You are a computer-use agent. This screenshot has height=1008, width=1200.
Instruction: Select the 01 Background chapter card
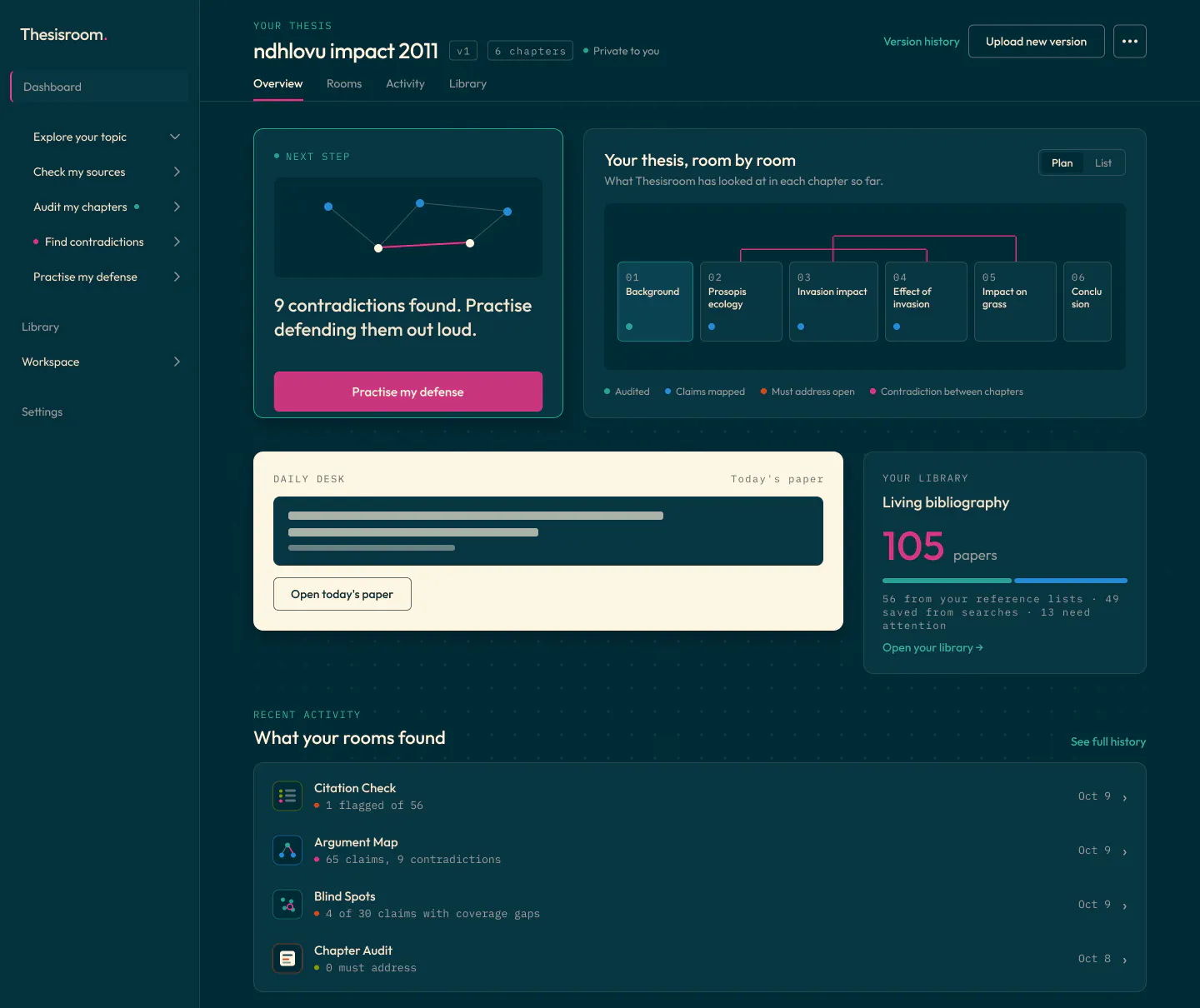[x=655, y=302]
